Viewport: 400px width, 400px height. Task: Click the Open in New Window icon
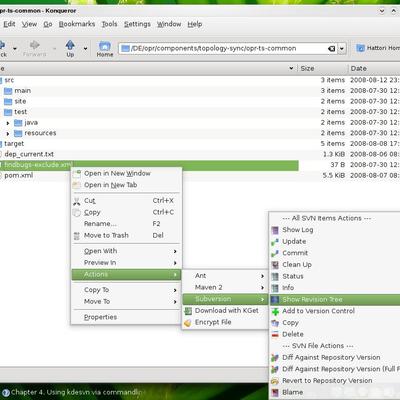(77, 174)
